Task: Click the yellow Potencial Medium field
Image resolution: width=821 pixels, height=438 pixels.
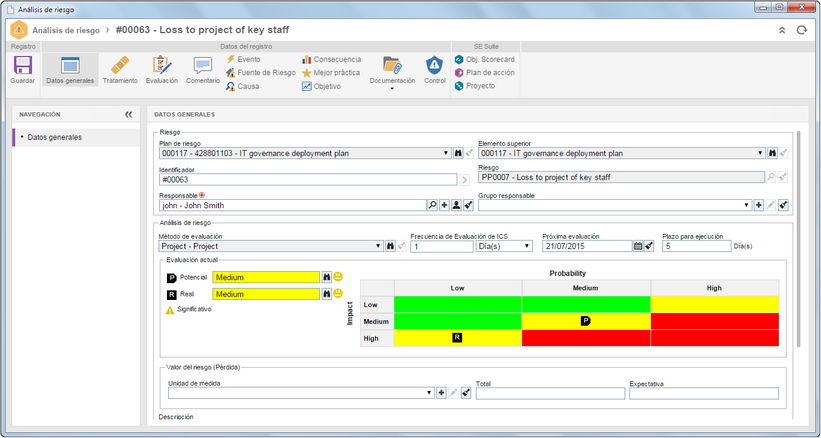Action: (x=266, y=277)
